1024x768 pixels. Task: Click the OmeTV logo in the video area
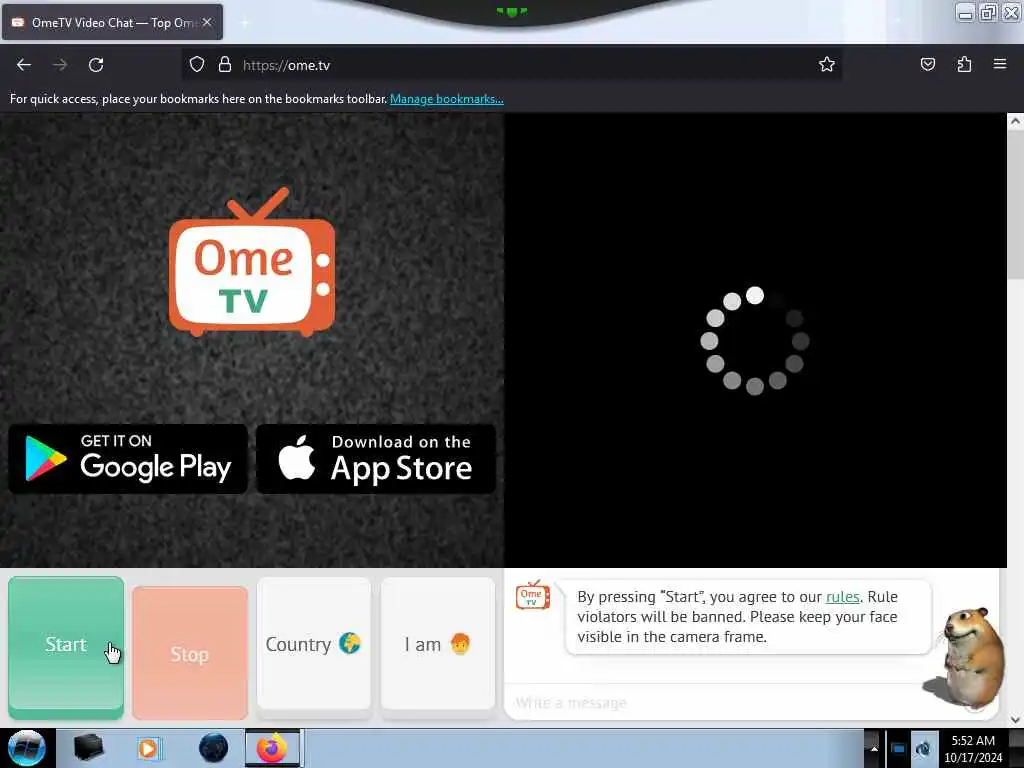coord(252,263)
